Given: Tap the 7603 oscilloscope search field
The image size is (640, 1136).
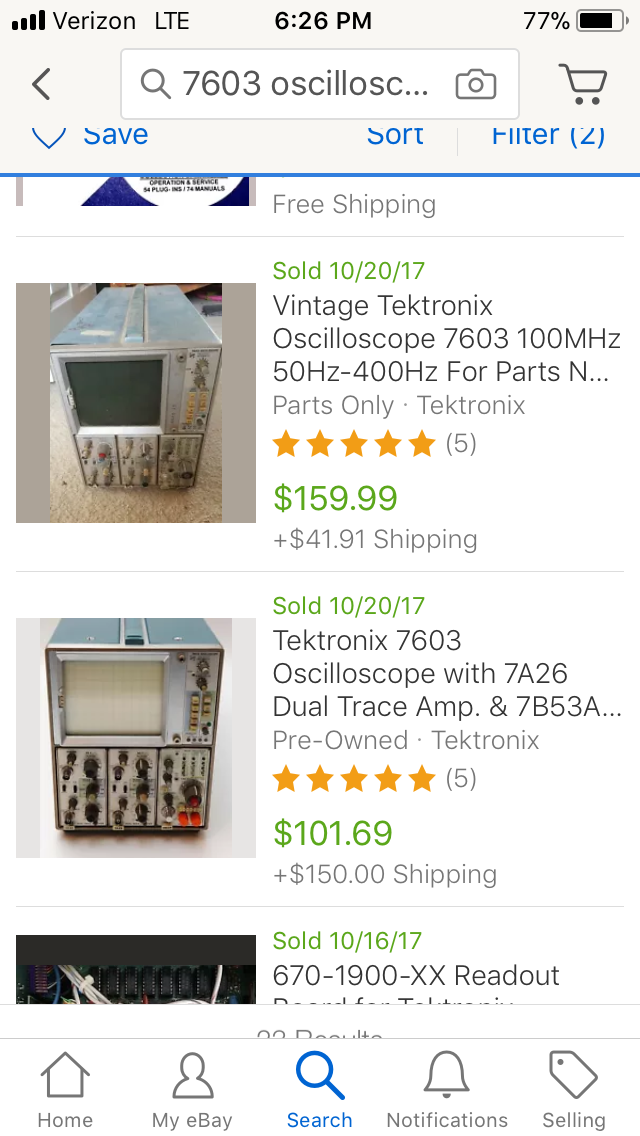Looking at the screenshot, I should [x=305, y=85].
